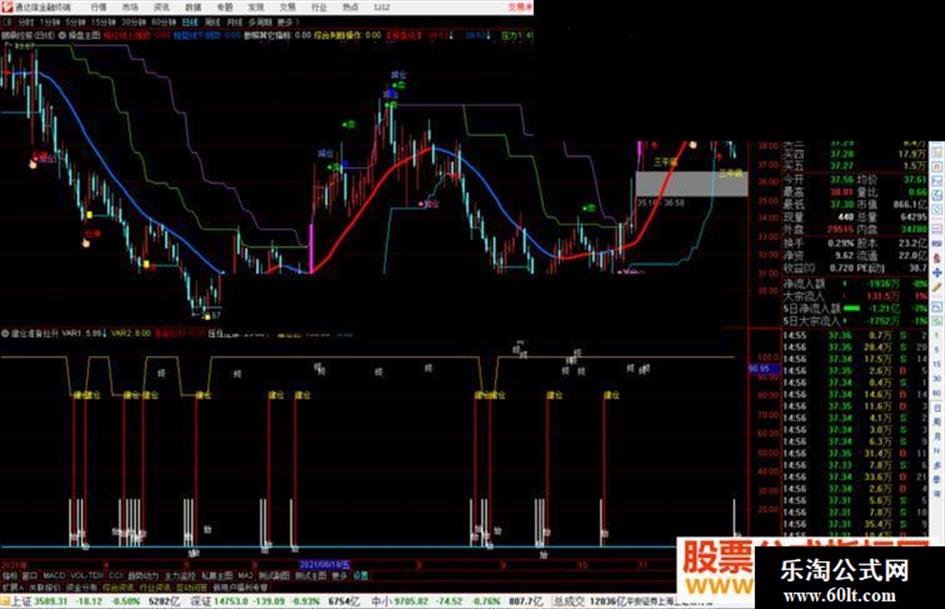Open the 市场 menu
The image size is (945, 609).
coord(130,7)
